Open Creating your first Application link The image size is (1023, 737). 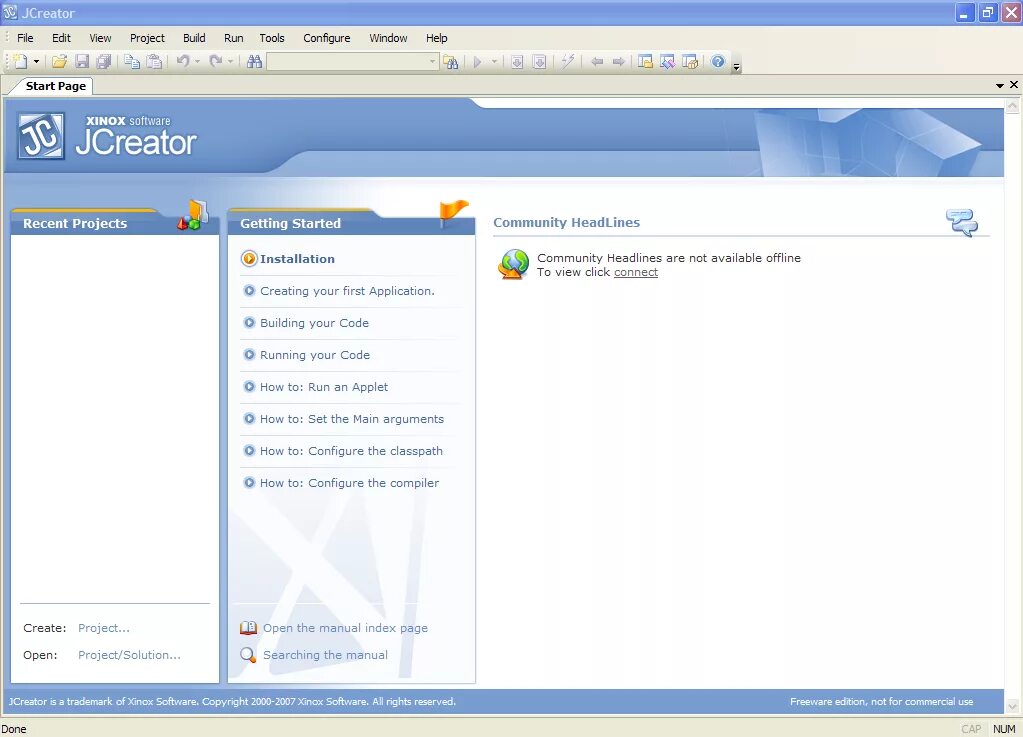(x=347, y=291)
